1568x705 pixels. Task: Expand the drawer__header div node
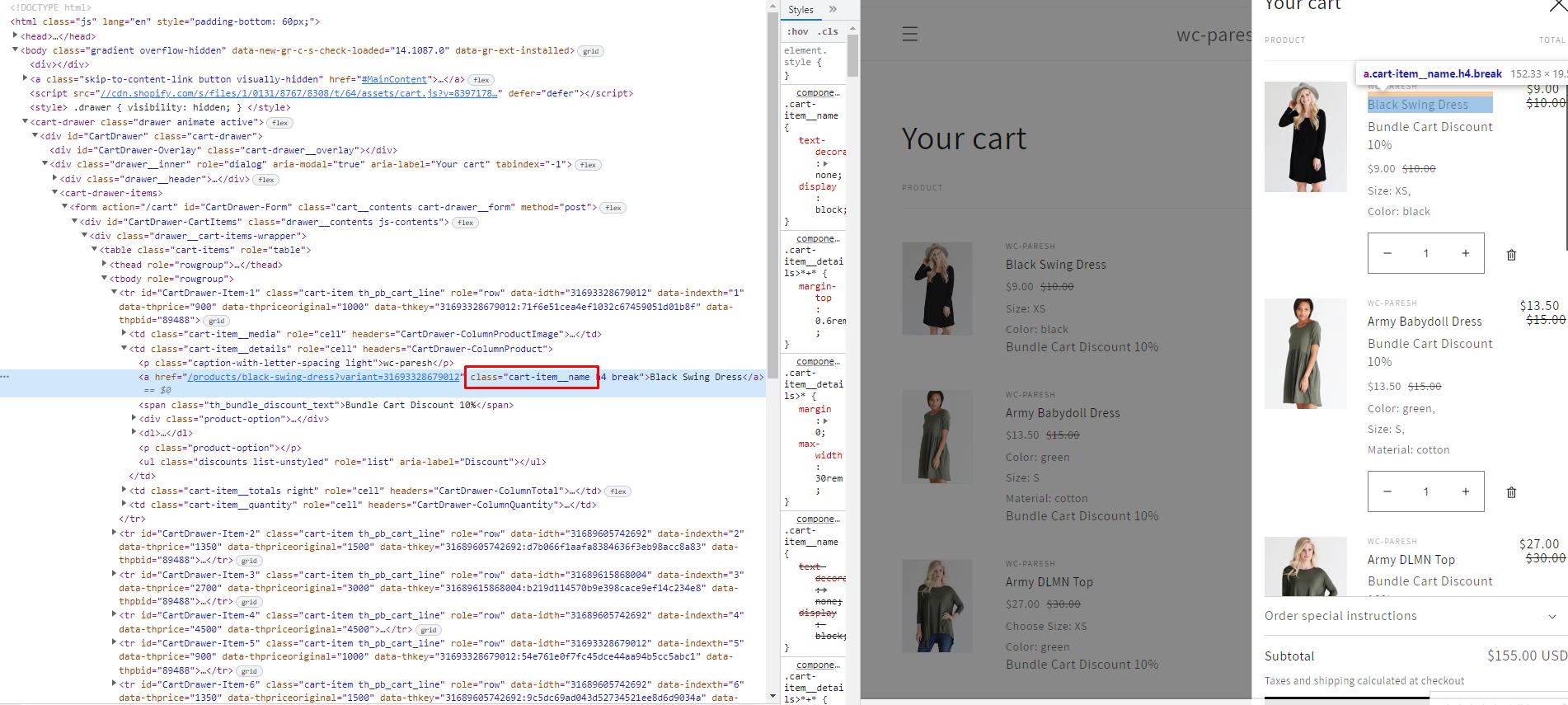click(55, 178)
